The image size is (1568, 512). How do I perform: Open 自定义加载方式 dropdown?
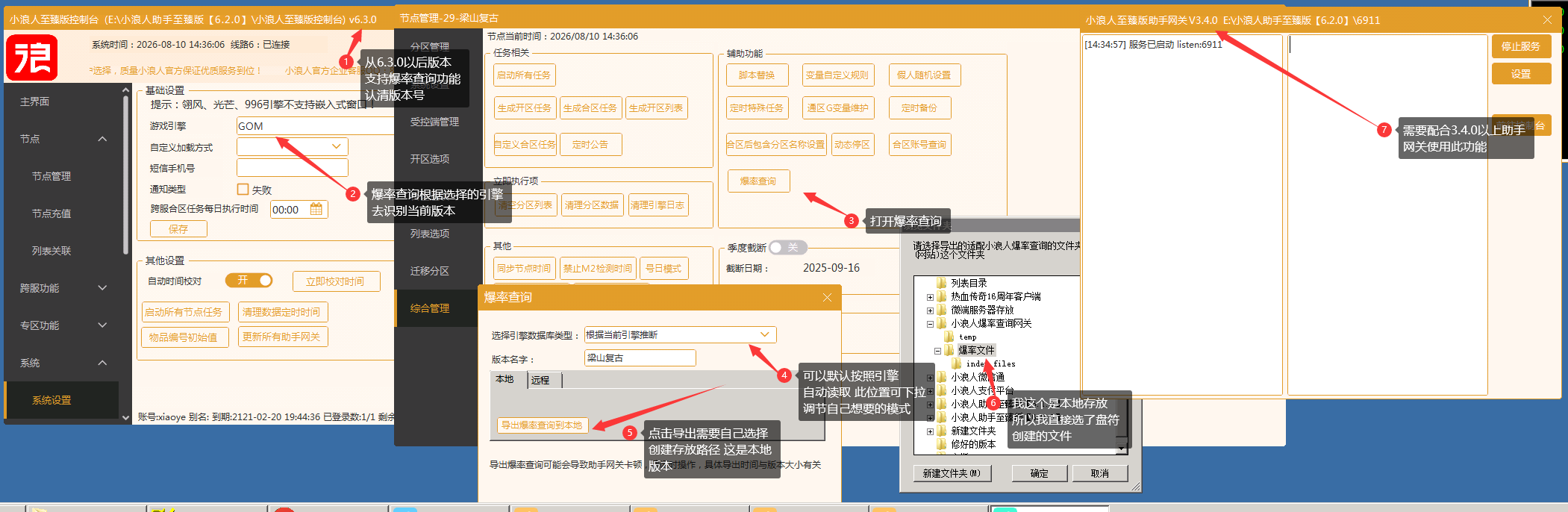[337, 147]
